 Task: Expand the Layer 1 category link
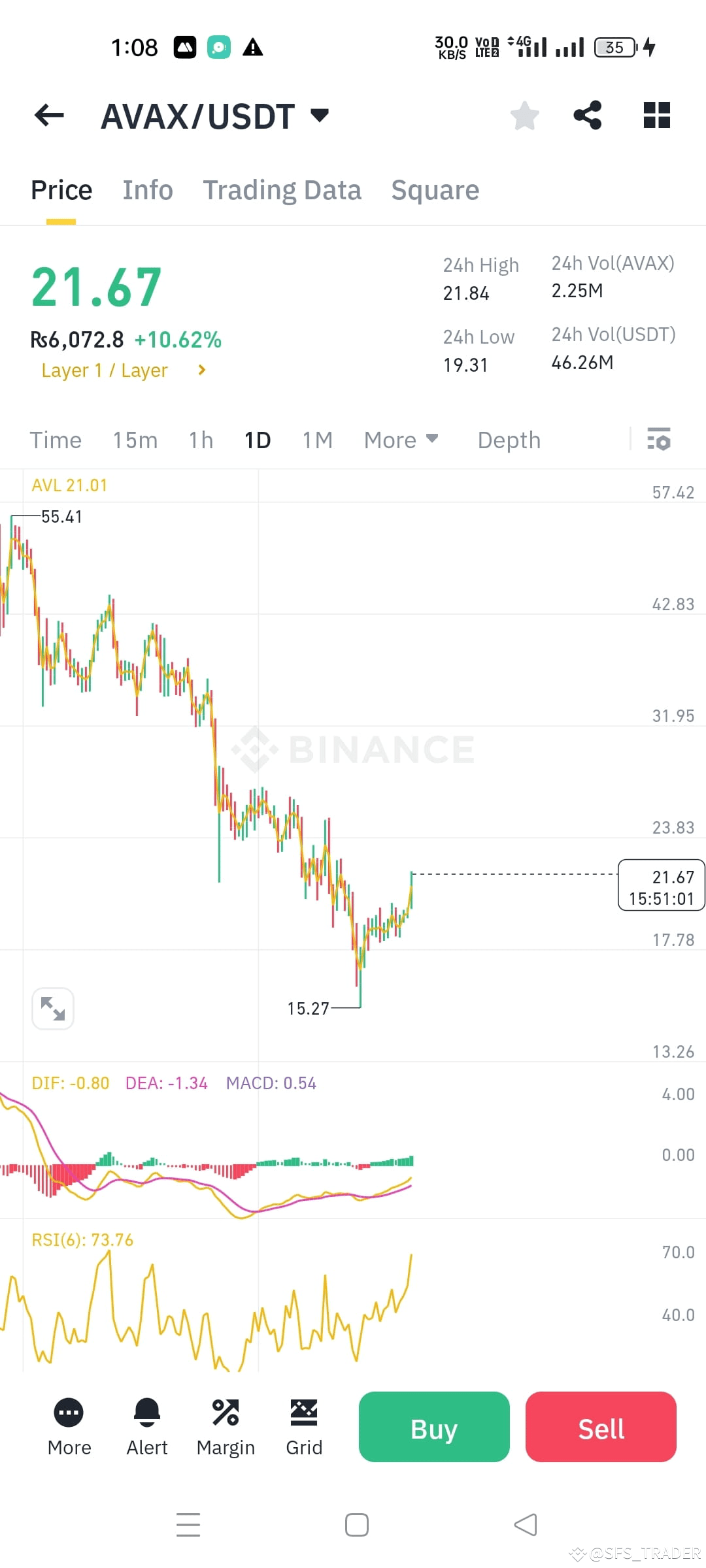tap(124, 370)
